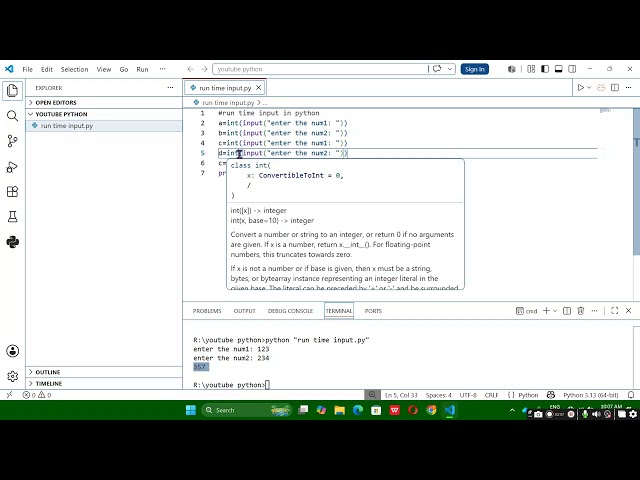Close the run time input.py editor tab
The height and width of the screenshot is (480, 640).
tap(258, 88)
